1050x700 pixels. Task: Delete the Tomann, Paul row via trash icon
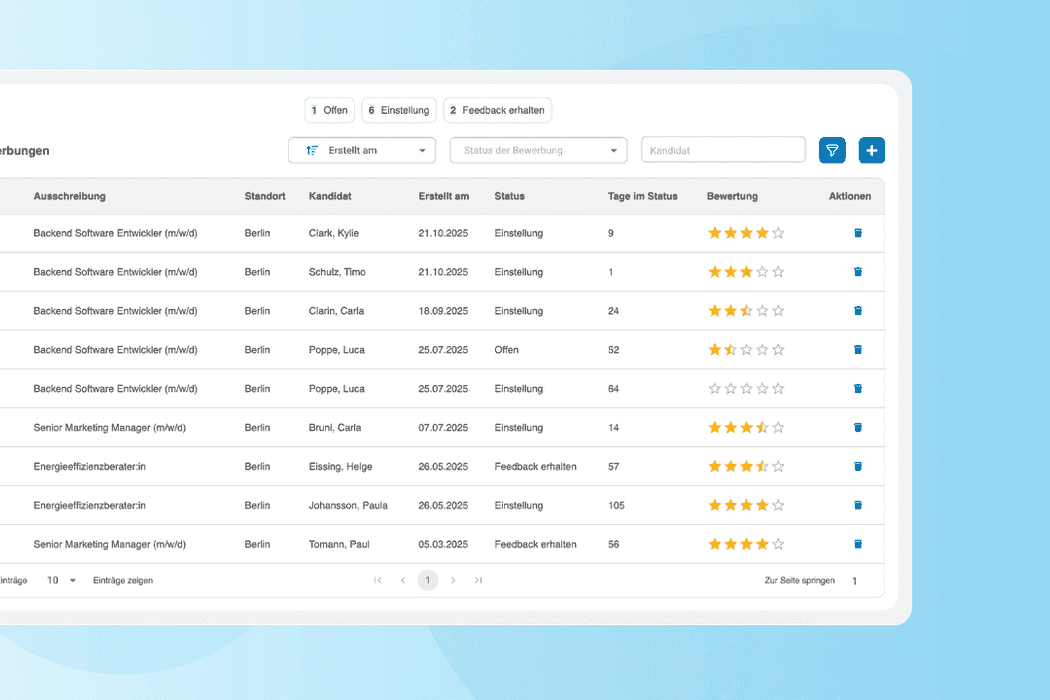point(857,544)
